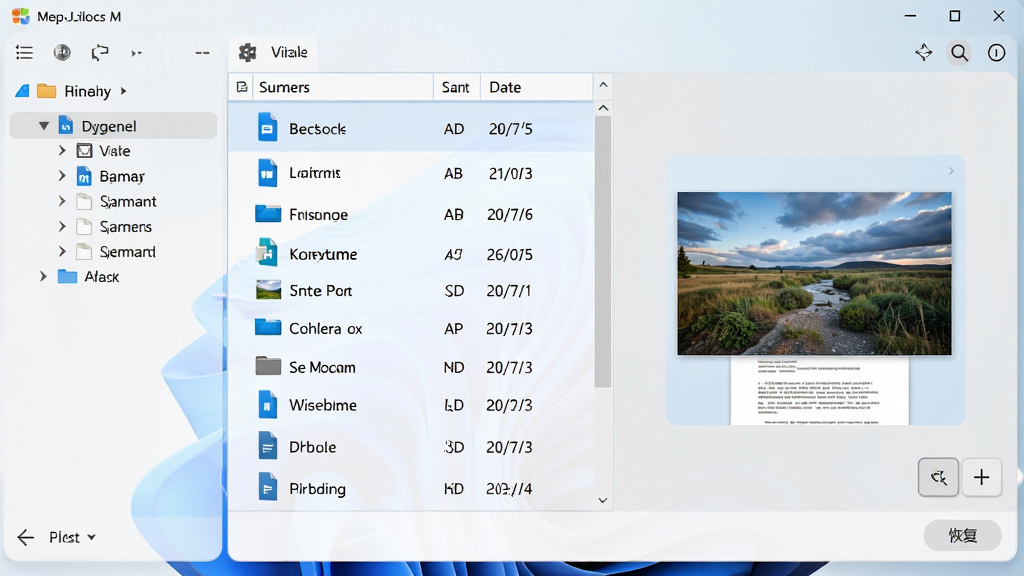Click the Hinahy breadcrumb arrow
The height and width of the screenshot is (576, 1024).
[123, 91]
